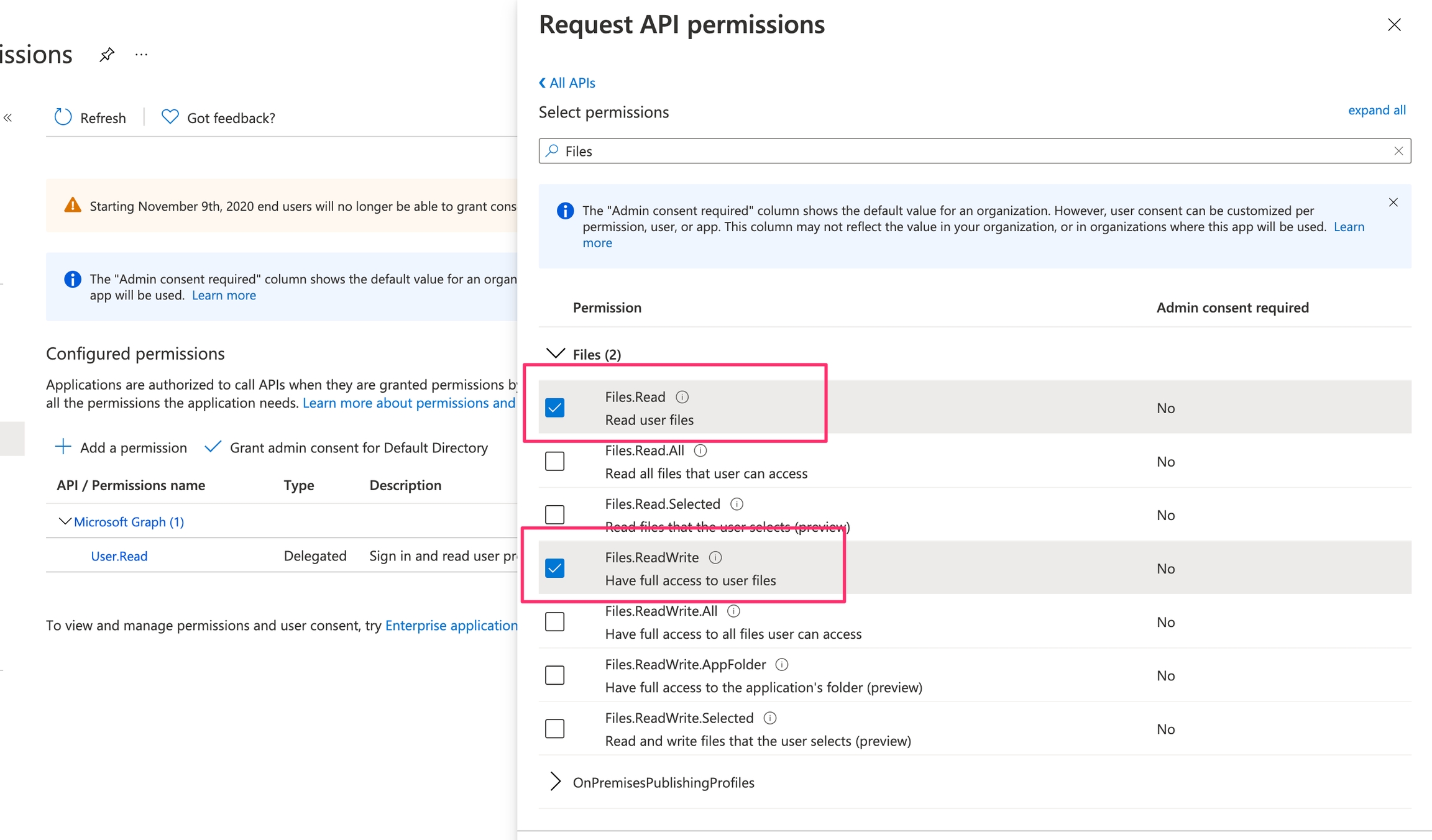Open the ellipsis more options menu
Viewport: 1432px width, 840px height.
coord(141,55)
